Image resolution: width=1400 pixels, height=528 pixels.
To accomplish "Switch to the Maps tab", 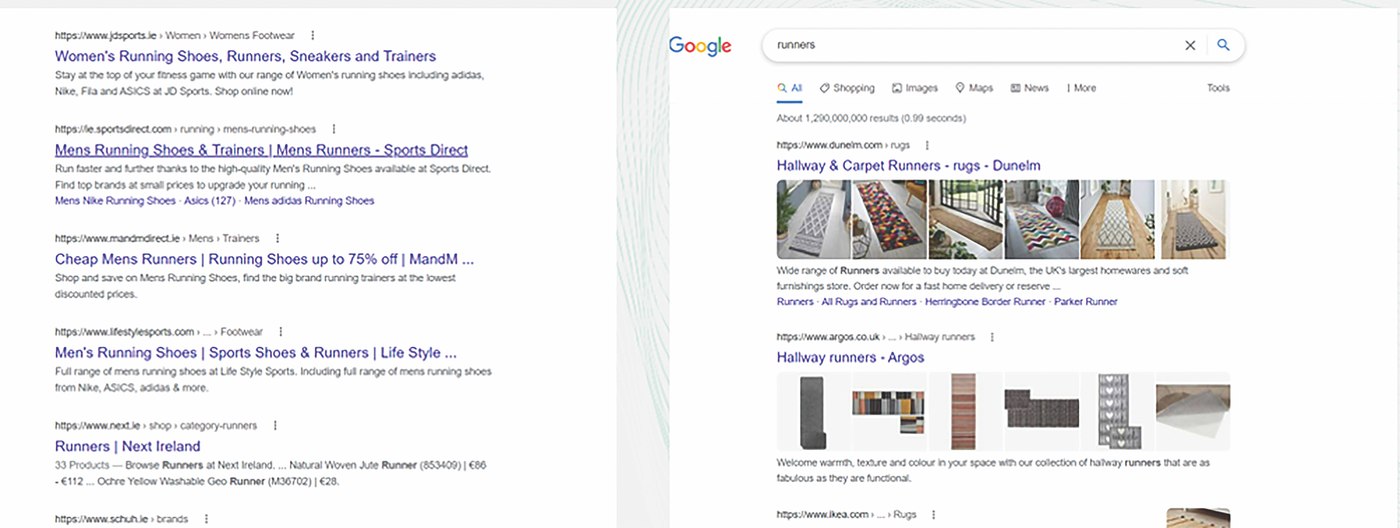I will coord(974,88).
